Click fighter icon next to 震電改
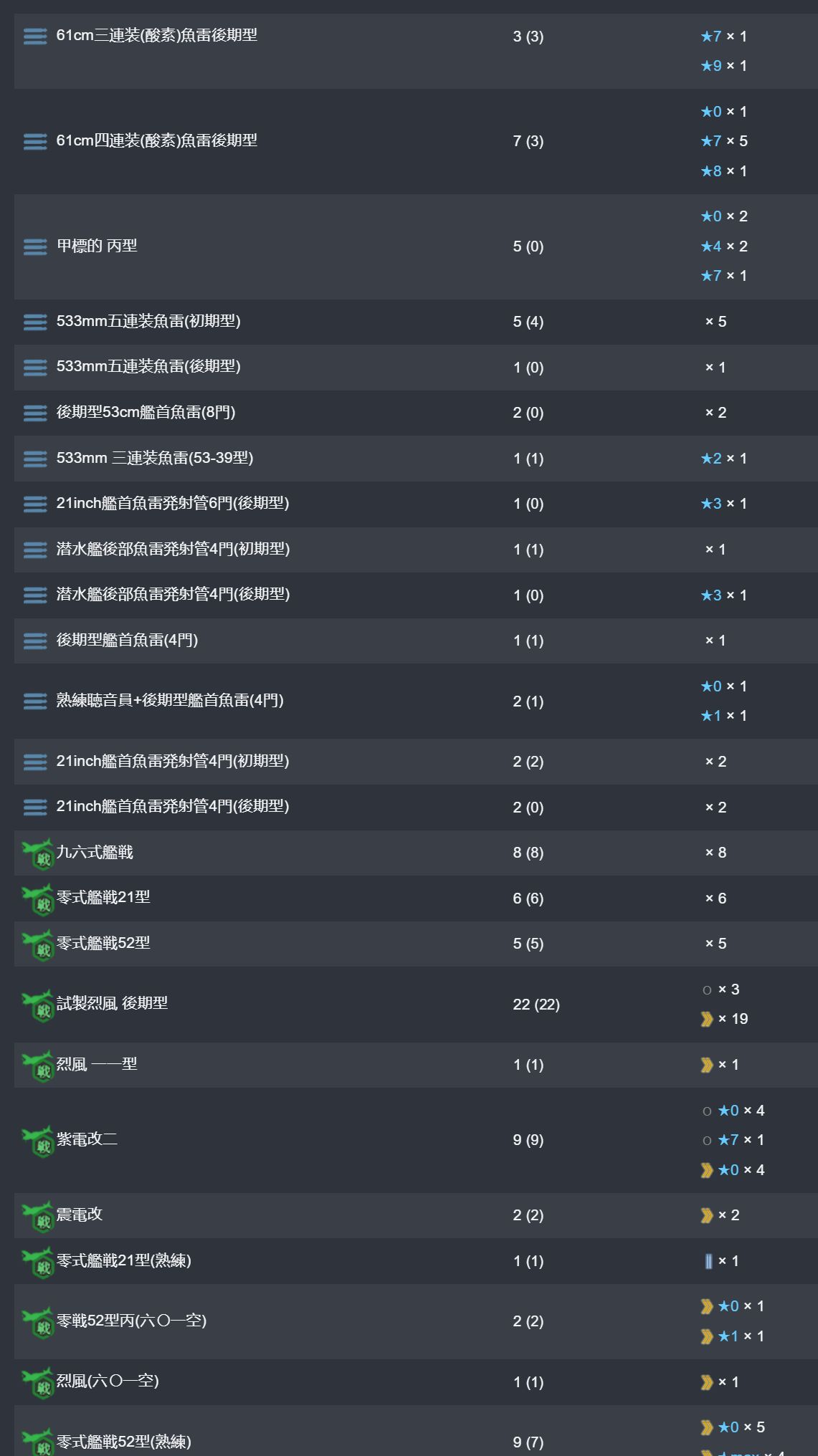Image resolution: width=818 pixels, height=1456 pixels. (x=38, y=1216)
